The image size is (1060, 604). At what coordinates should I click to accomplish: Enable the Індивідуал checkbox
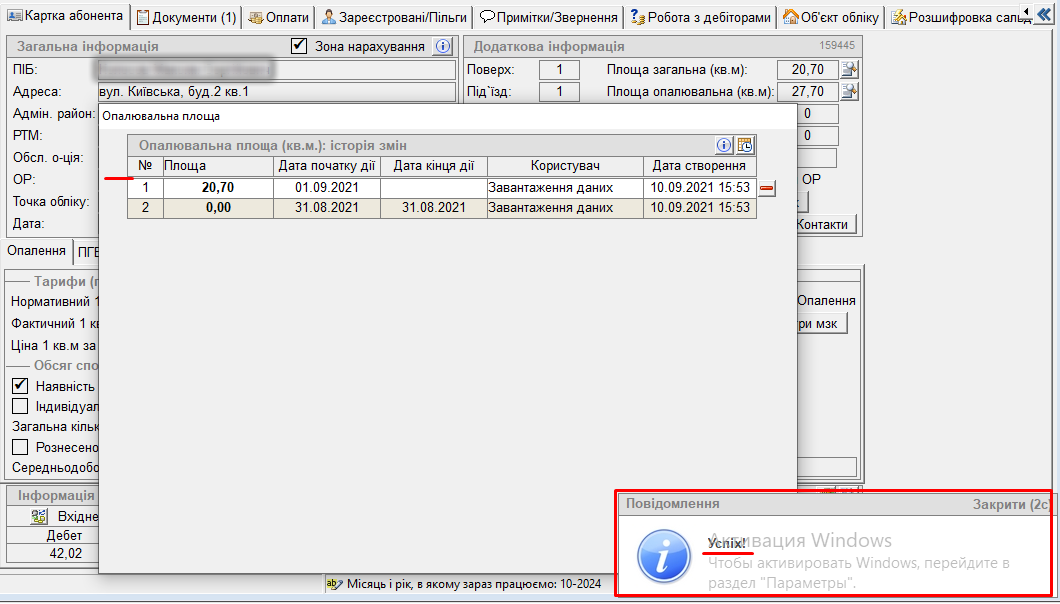19,406
